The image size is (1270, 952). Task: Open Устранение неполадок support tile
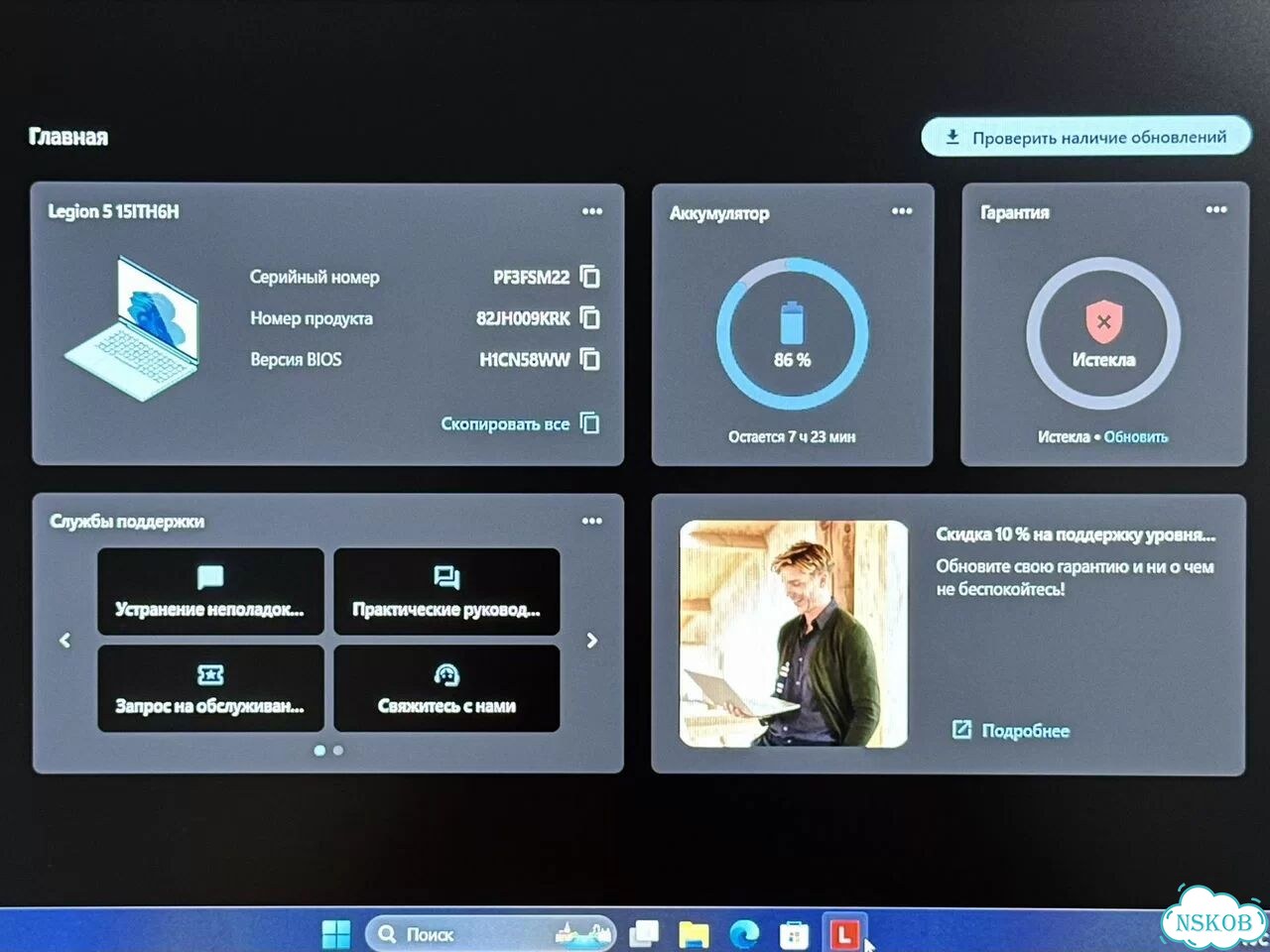[210, 592]
